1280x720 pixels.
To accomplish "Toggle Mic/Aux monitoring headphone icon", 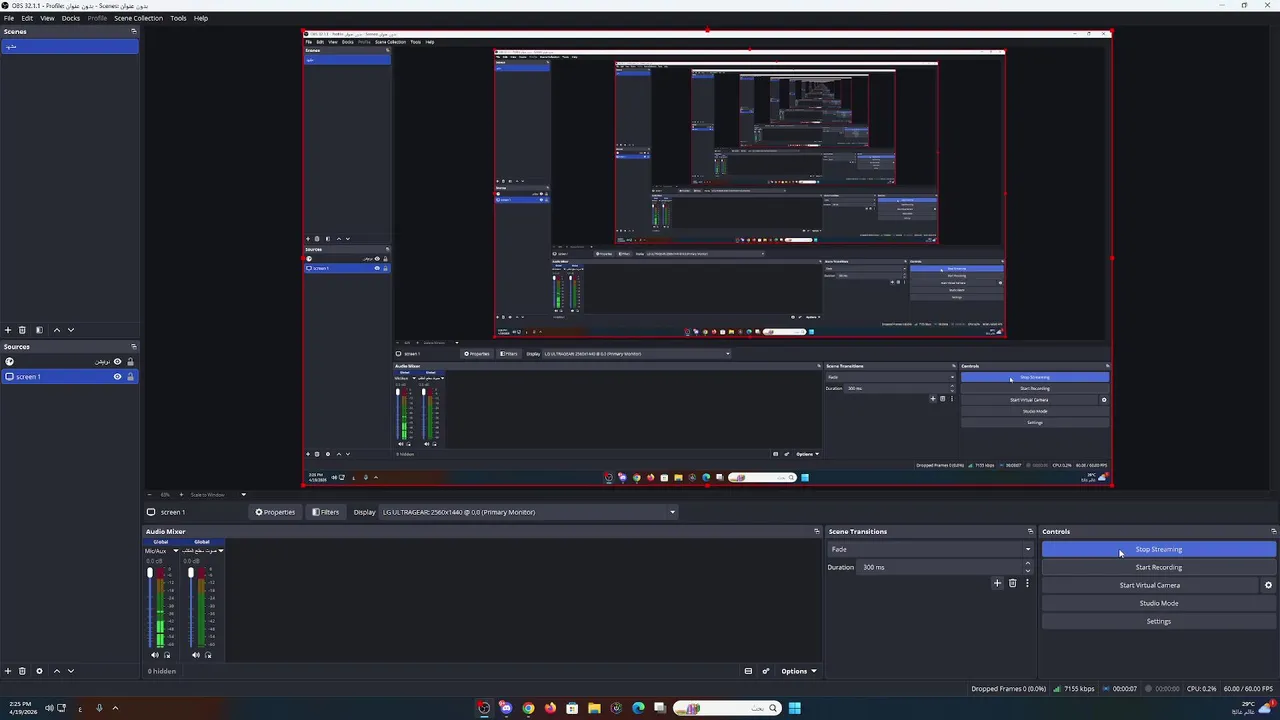I will point(167,655).
